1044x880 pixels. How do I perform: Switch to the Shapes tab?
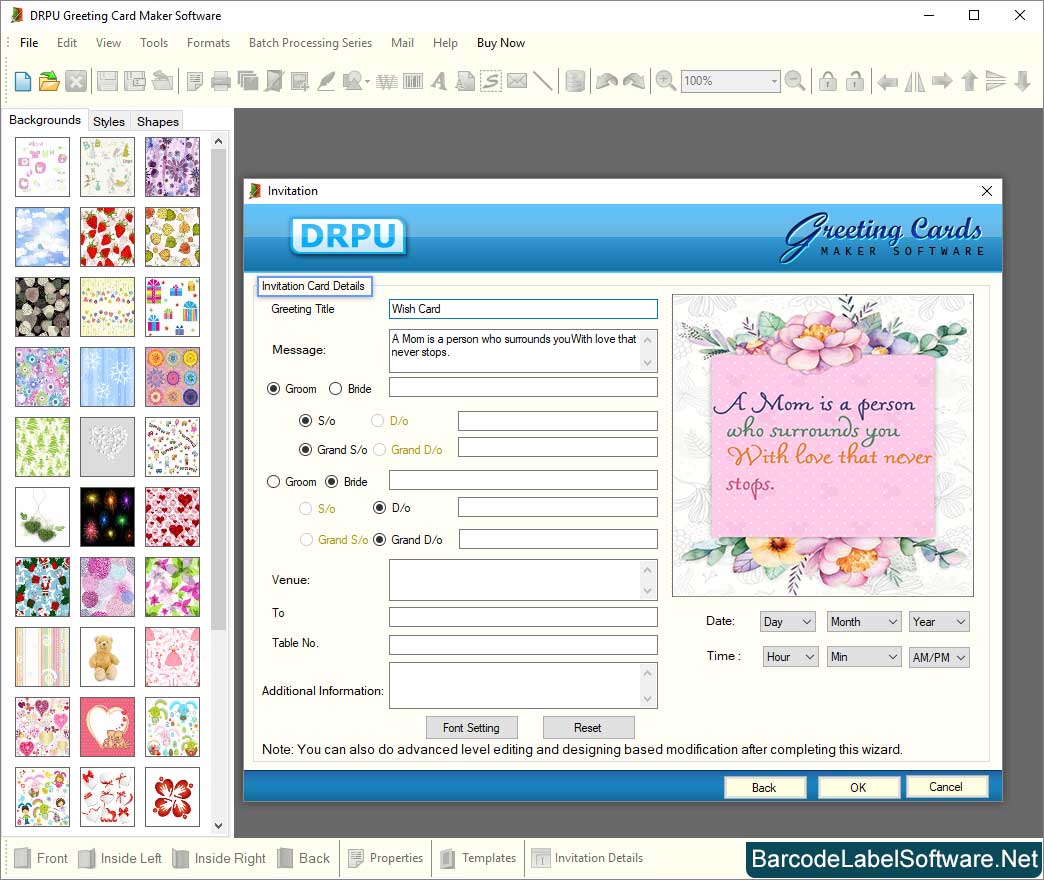157,121
